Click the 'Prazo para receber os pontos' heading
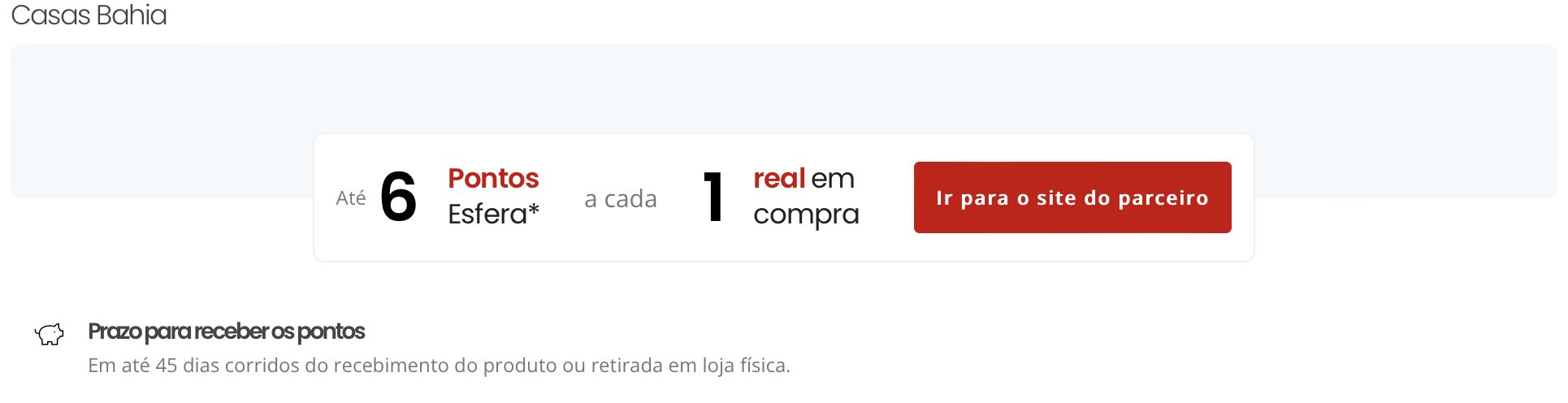Screen dimensions: 1568x403 pyautogui.click(x=226, y=331)
